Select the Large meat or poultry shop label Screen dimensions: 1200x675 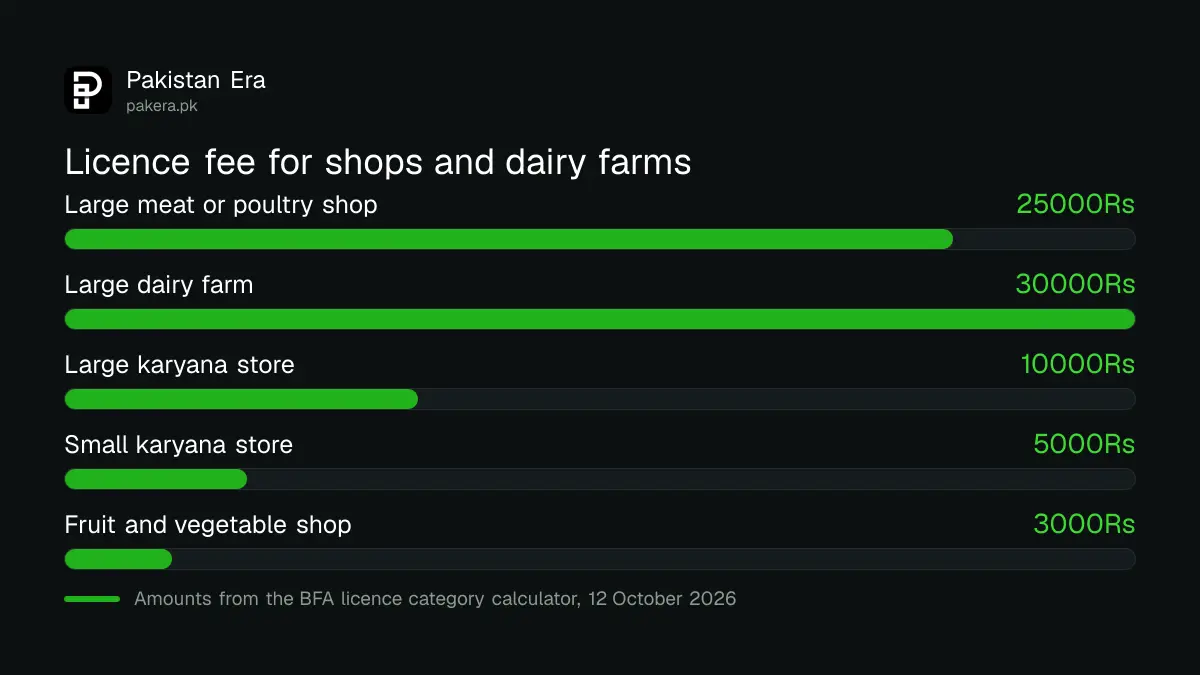tap(221, 205)
